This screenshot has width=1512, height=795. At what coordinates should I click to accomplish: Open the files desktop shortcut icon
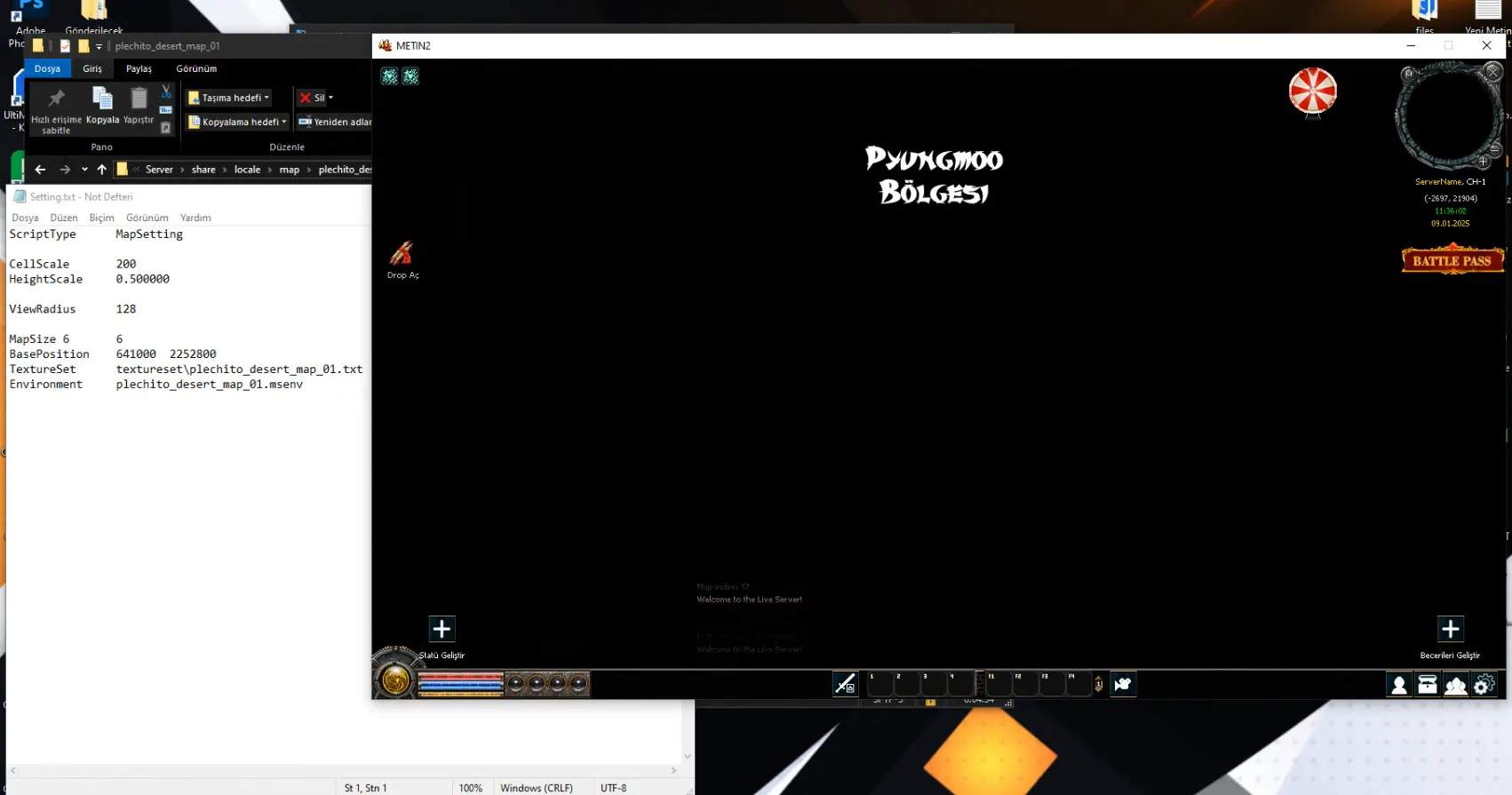[1425, 18]
